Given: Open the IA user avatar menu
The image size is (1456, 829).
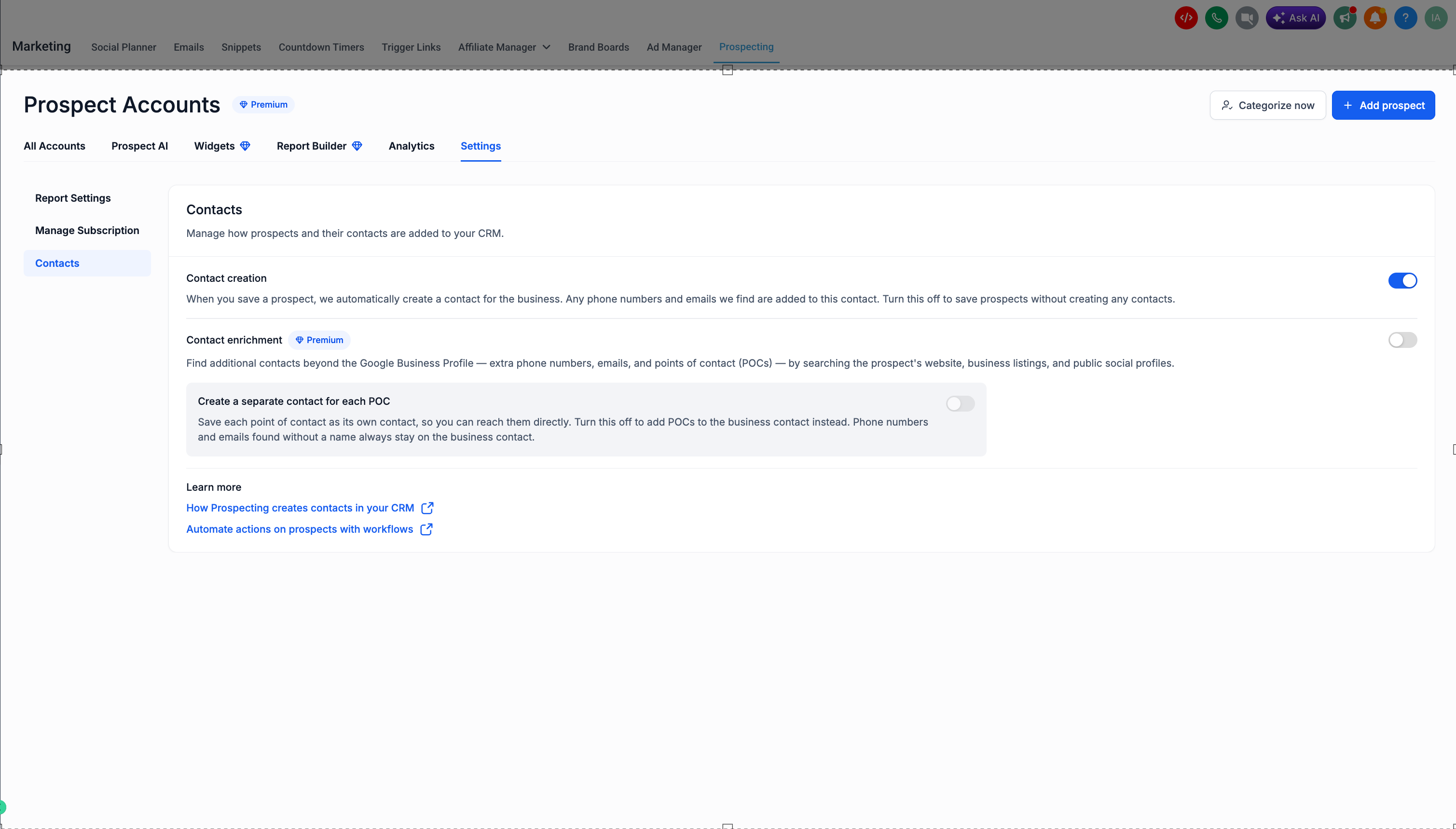Looking at the screenshot, I should coord(1436,18).
